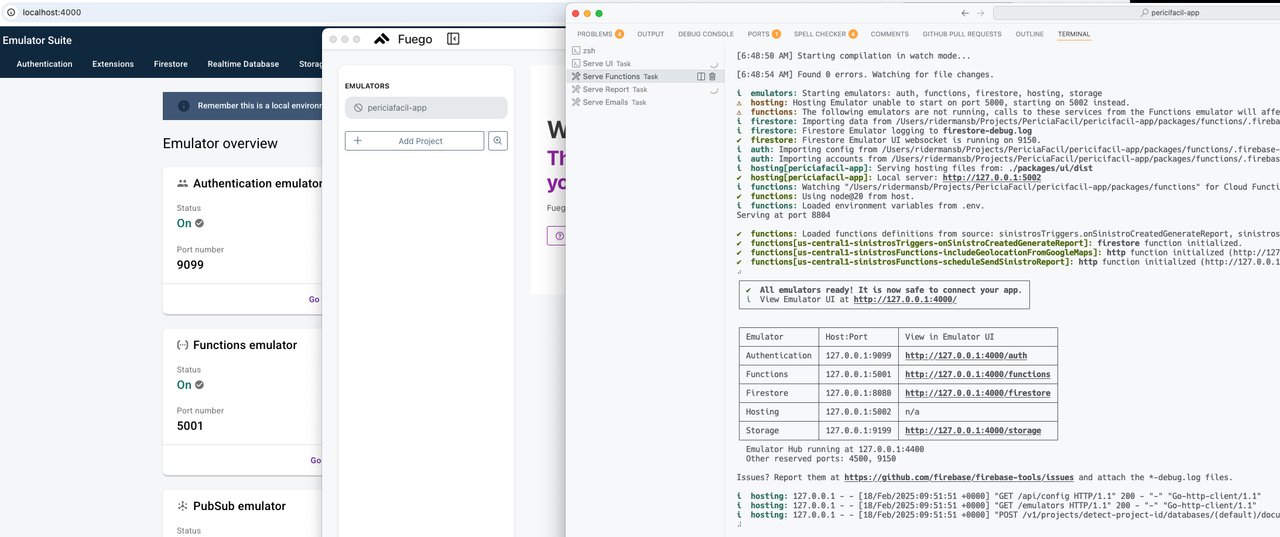Open the firebase-tools issues GitHub link
1280x537 pixels.
click(x=961, y=478)
